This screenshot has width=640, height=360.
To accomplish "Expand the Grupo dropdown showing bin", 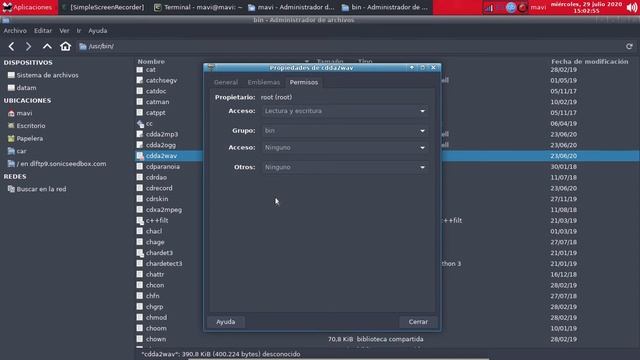I will (x=344, y=131).
